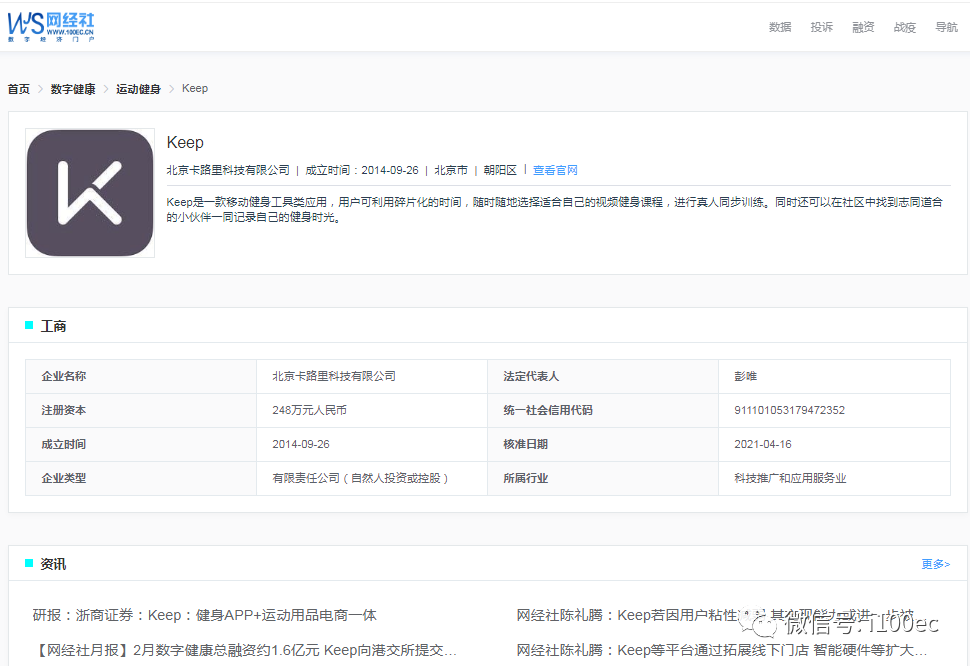Click the 统一社会信用代码 number value
Image resolution: width=970 pixels, height=666 pixels.
(x=789, y=410)
